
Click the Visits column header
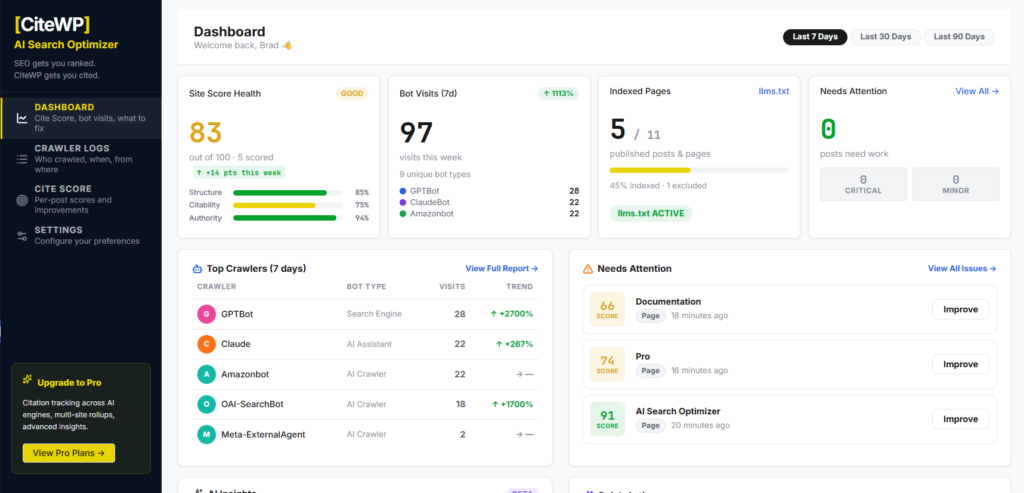[x=453, y=287]
